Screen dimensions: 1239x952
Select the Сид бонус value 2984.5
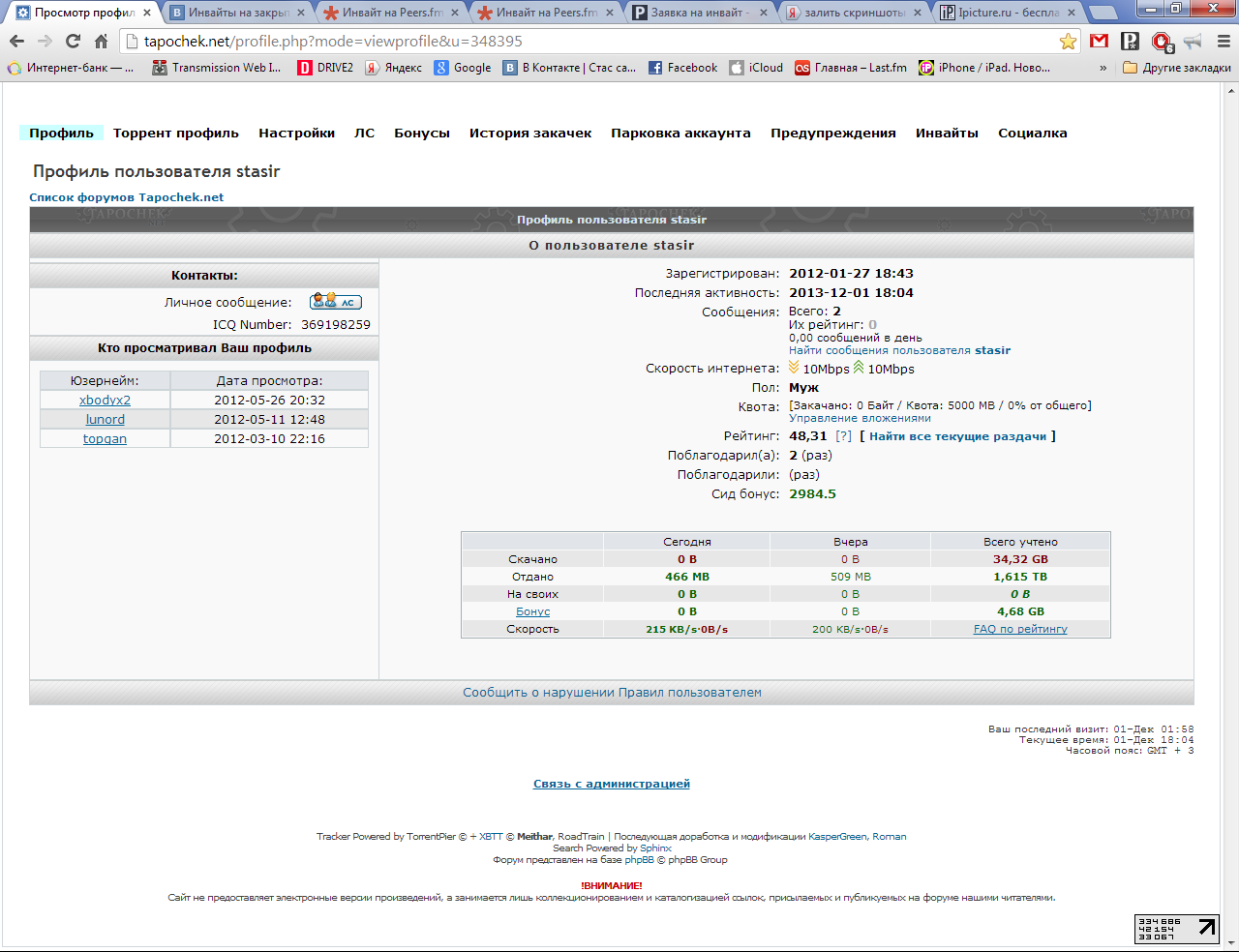[812, 493]
